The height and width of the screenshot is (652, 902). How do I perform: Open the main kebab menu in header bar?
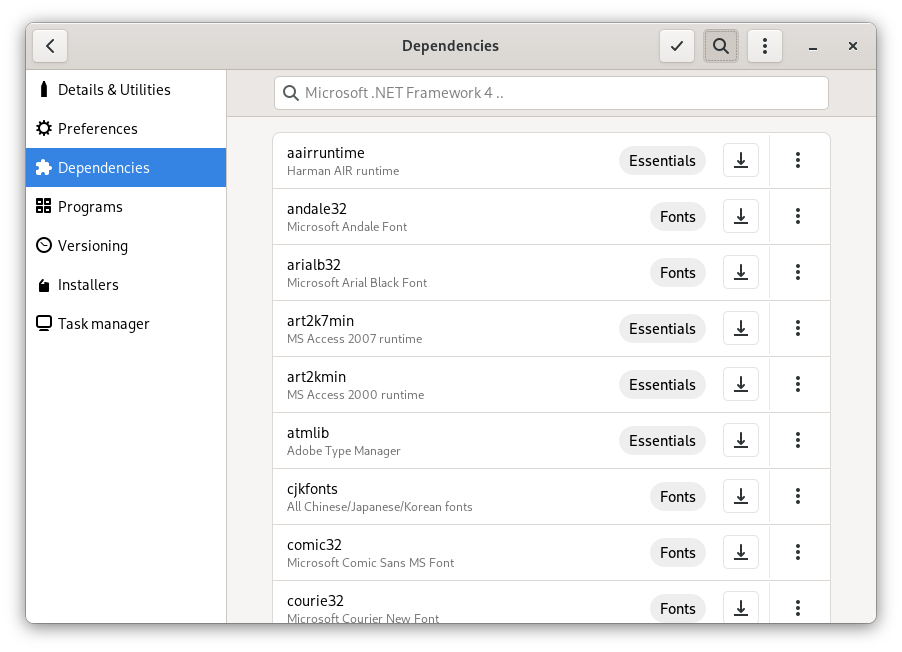(x=765, y=46)
